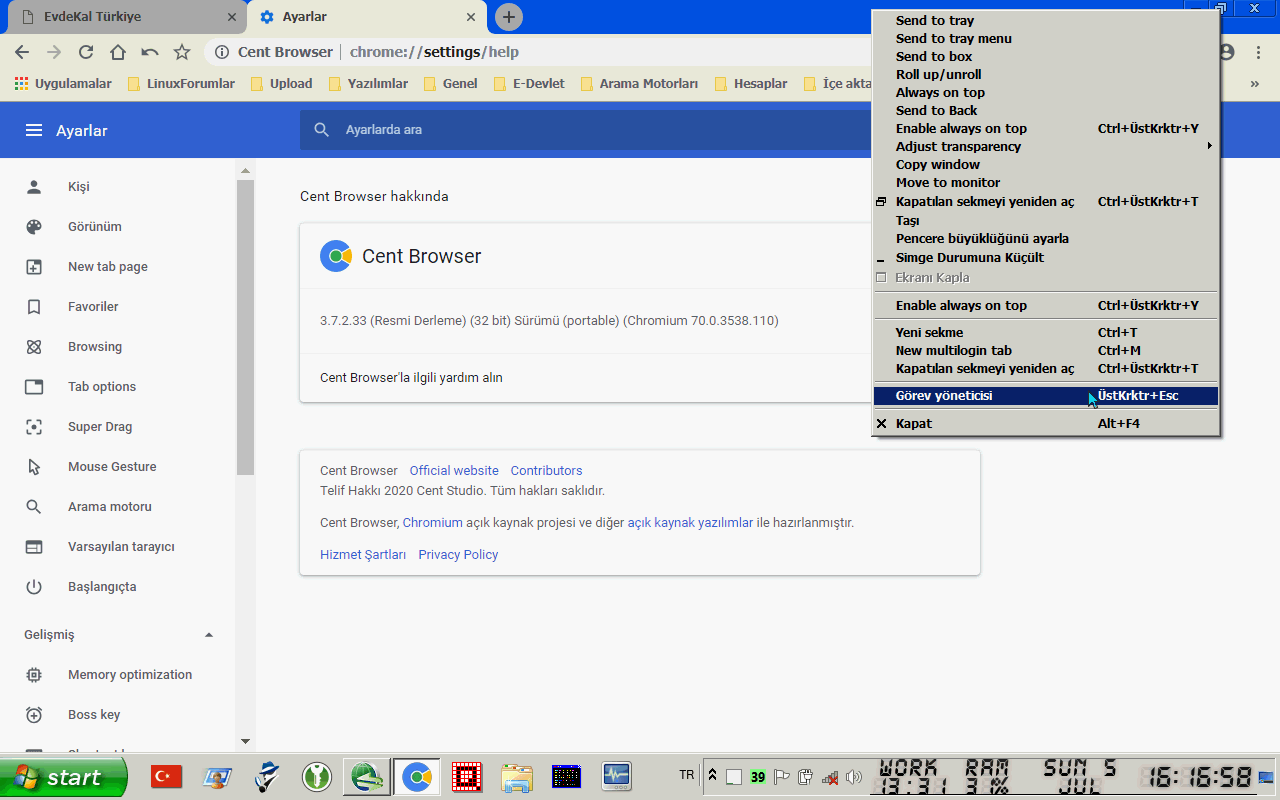Viewport: 1280px width, 800px height.
Task: Choose Yeni sekme from the menu
Action: (x=1046, y=333)
